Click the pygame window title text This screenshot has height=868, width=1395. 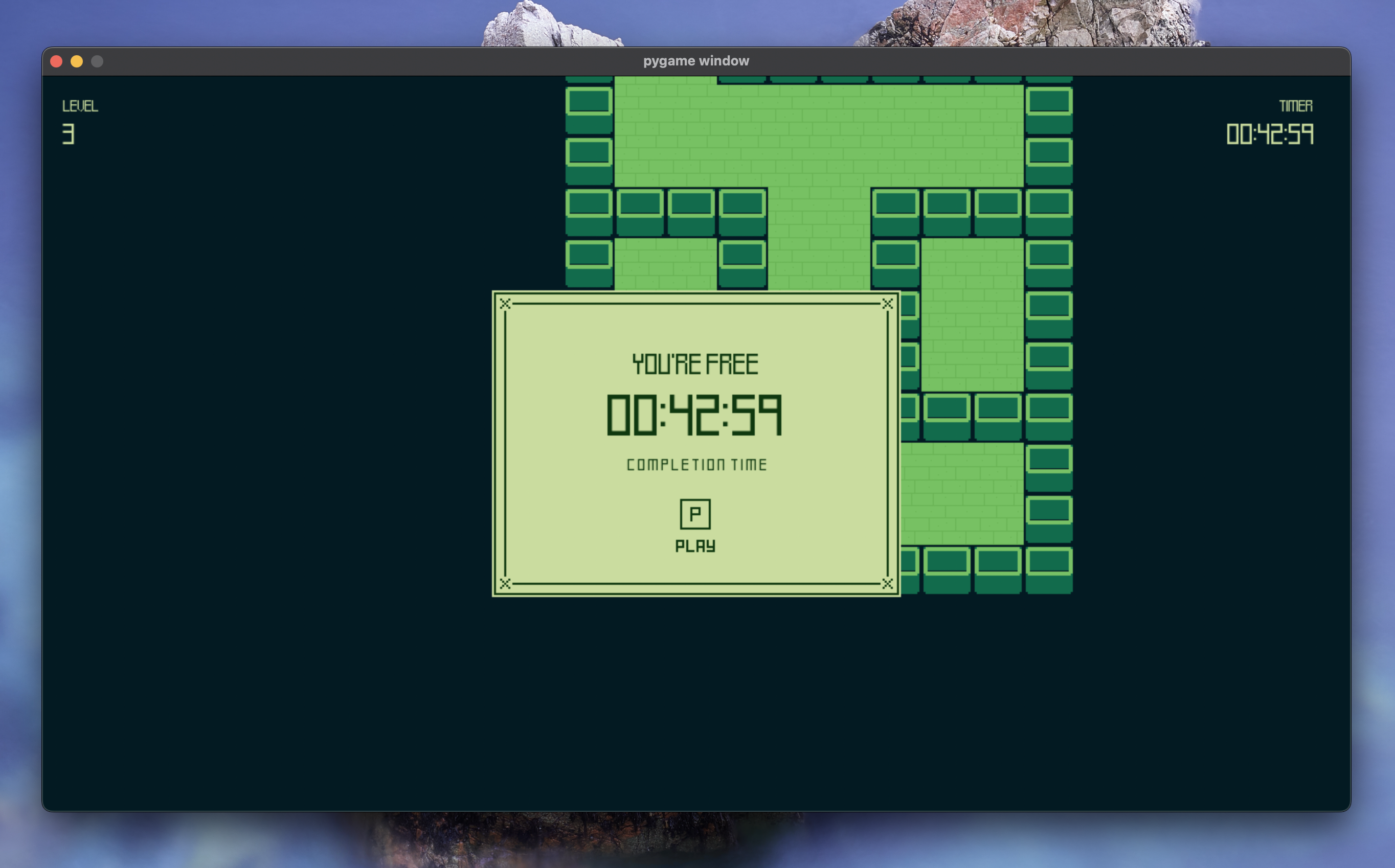click(695, 61)
